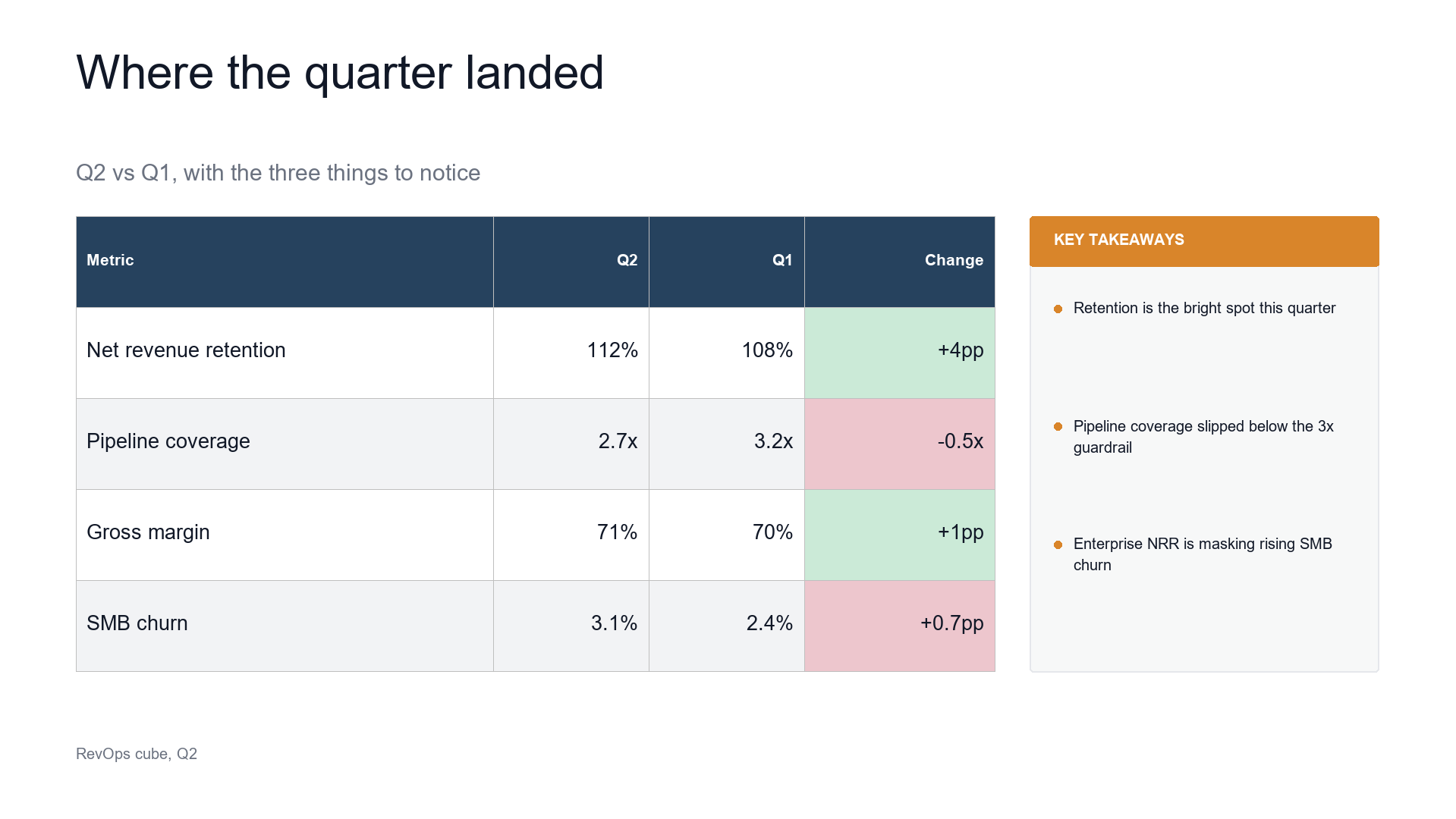Click the Q2 column header
The image size is (1456, 819).
[571, 262]
